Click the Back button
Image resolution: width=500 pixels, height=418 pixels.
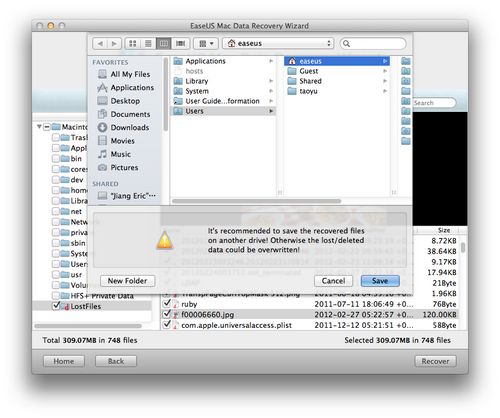[116, 361]
